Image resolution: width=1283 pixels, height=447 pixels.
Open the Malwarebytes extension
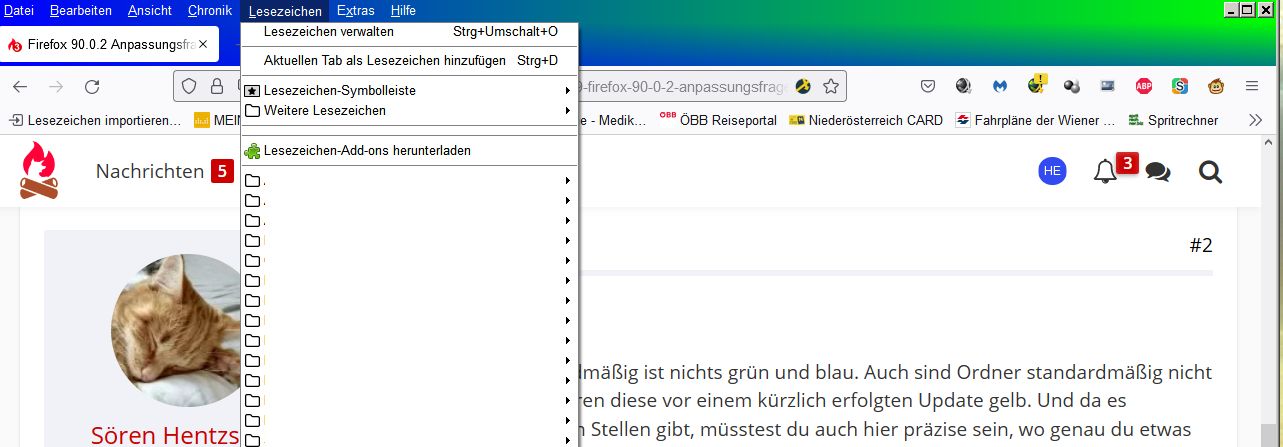(1000, 86)
